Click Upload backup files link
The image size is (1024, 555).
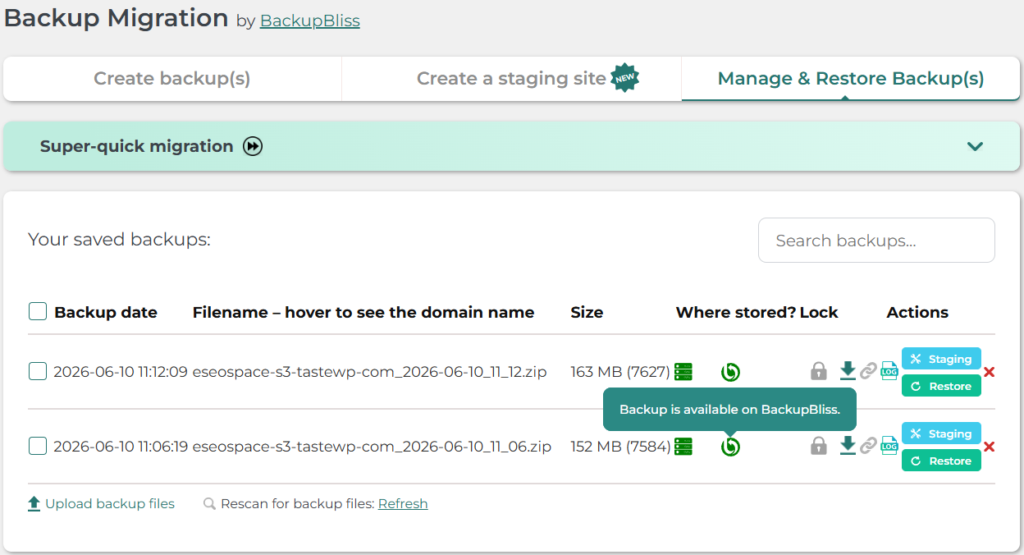point(110,503)
